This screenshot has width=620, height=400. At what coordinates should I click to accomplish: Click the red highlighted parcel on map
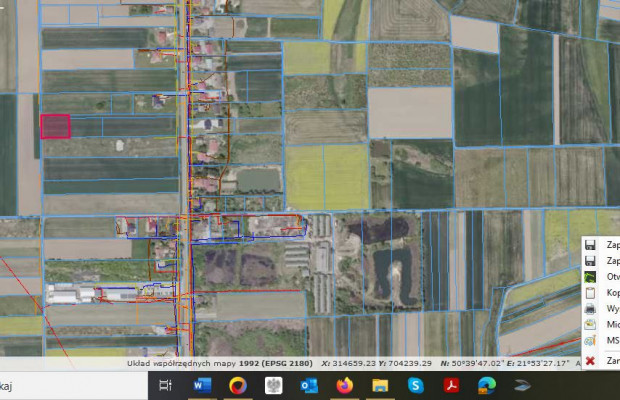pyautogui.click(x=55, y=126)
